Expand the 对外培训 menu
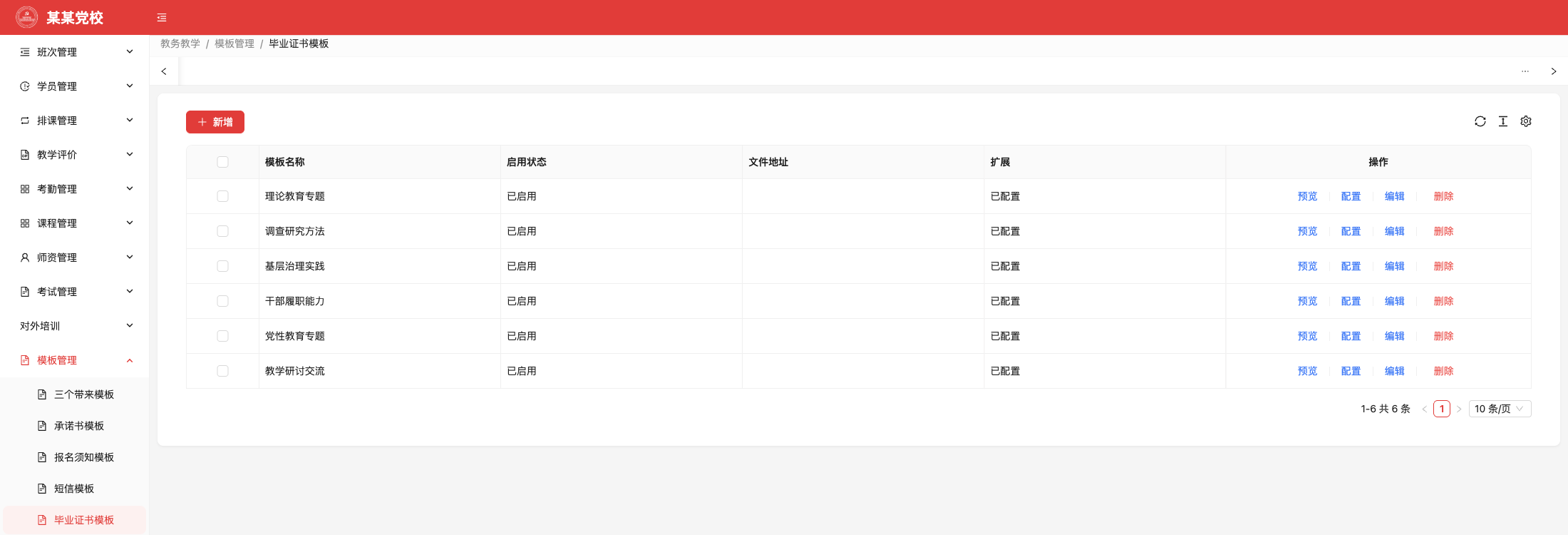The height and width of the screenshot is (535, 1568). [x=75, y=326]
